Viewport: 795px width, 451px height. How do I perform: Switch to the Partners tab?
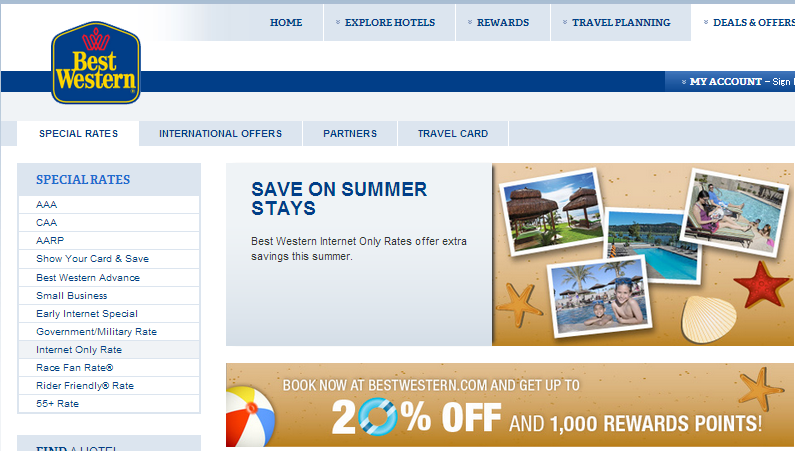[x=350, y=134]
